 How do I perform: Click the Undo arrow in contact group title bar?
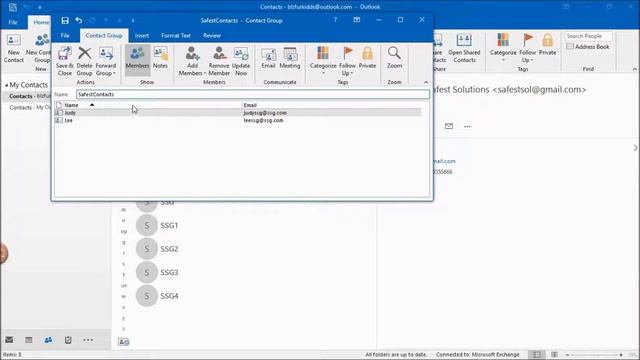click(79, 20)
